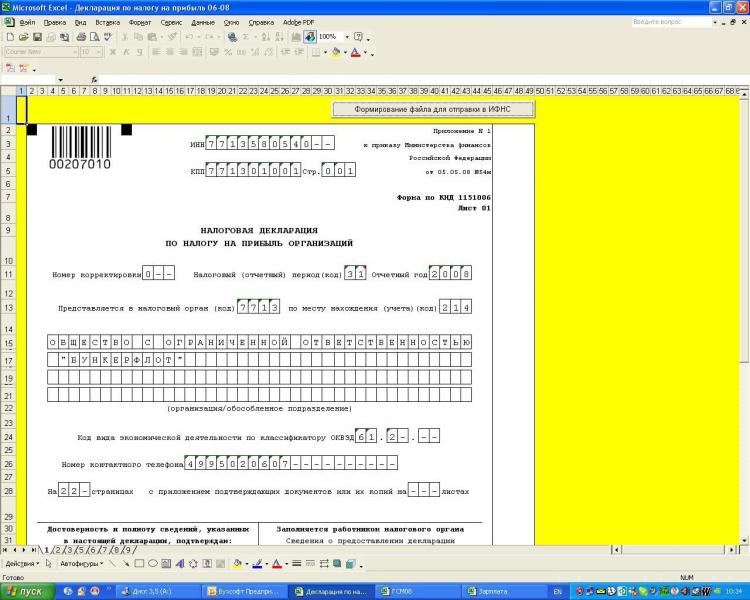The width and height of the screenshot is (750, 600).
Task: Click the Print icon in toolbar
Action: pyautogui.click(x=78, y=37)
